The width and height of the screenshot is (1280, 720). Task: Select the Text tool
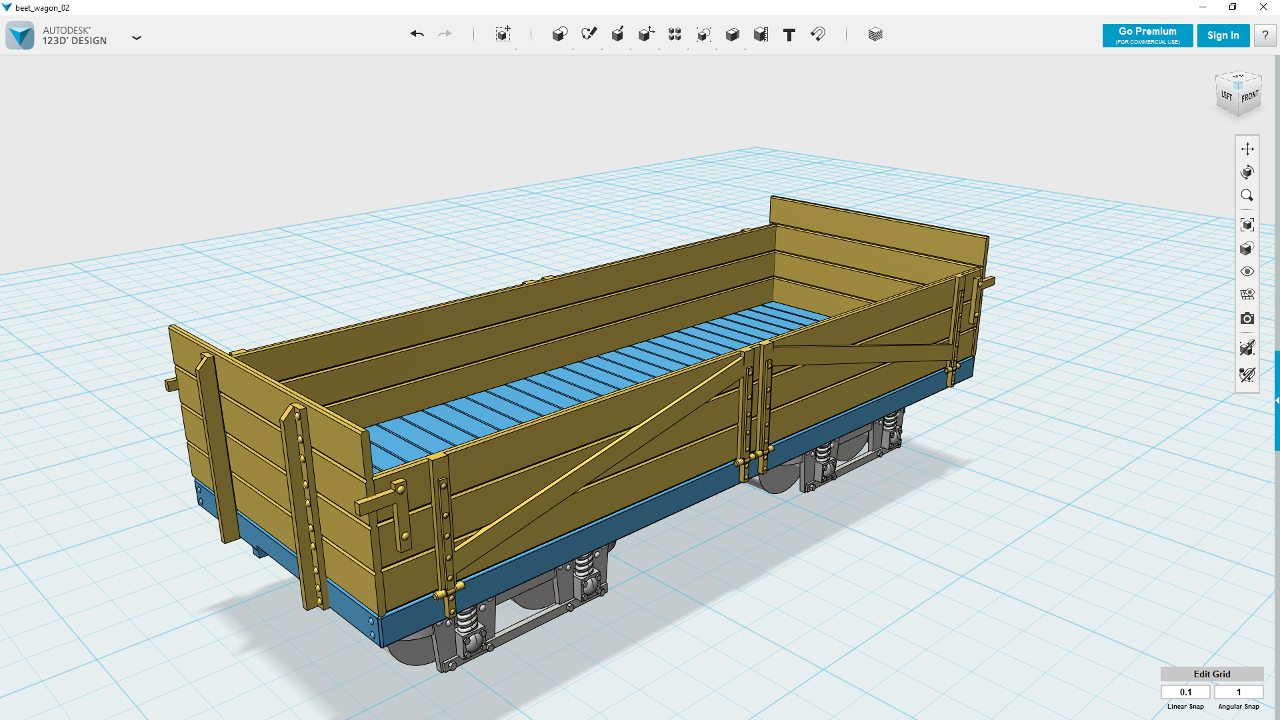(x=789, y=34)
